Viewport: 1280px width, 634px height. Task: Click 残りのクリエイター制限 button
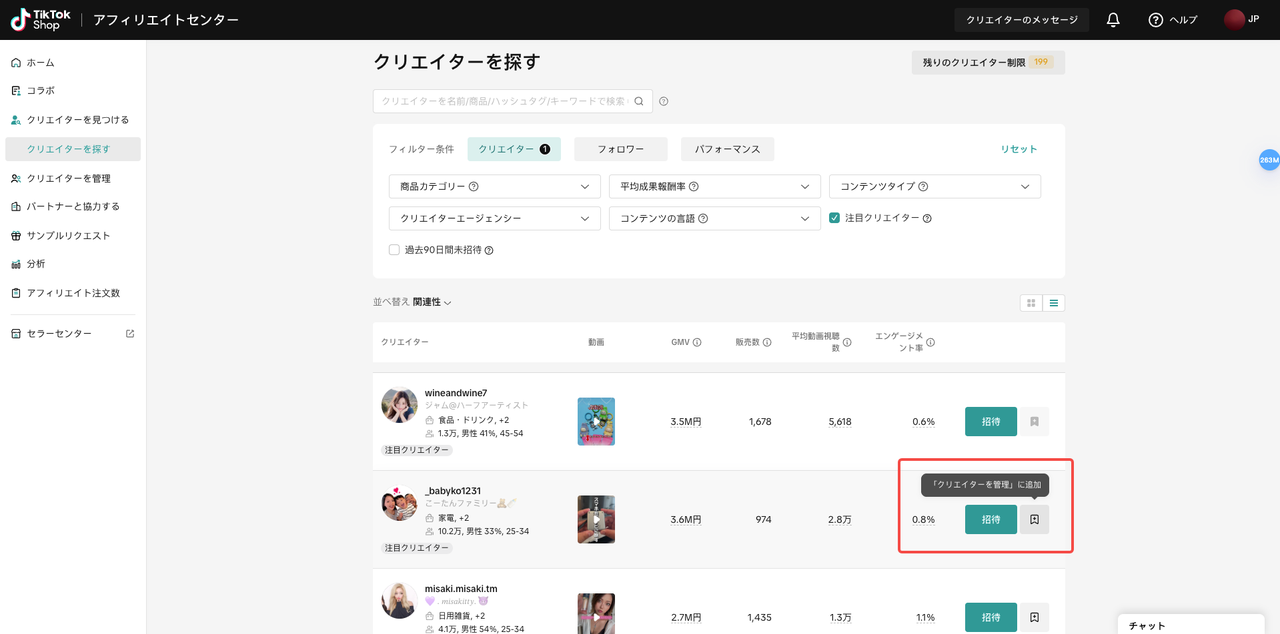pyautogui.click(x=988, y=62)
